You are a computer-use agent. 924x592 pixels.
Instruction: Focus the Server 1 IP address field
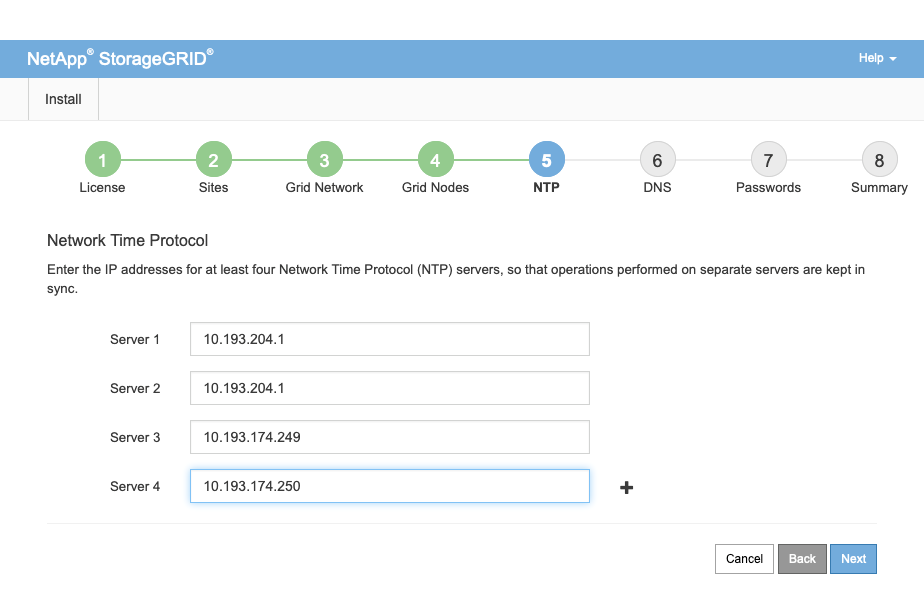pyautogui.click(x=389, y=339)
